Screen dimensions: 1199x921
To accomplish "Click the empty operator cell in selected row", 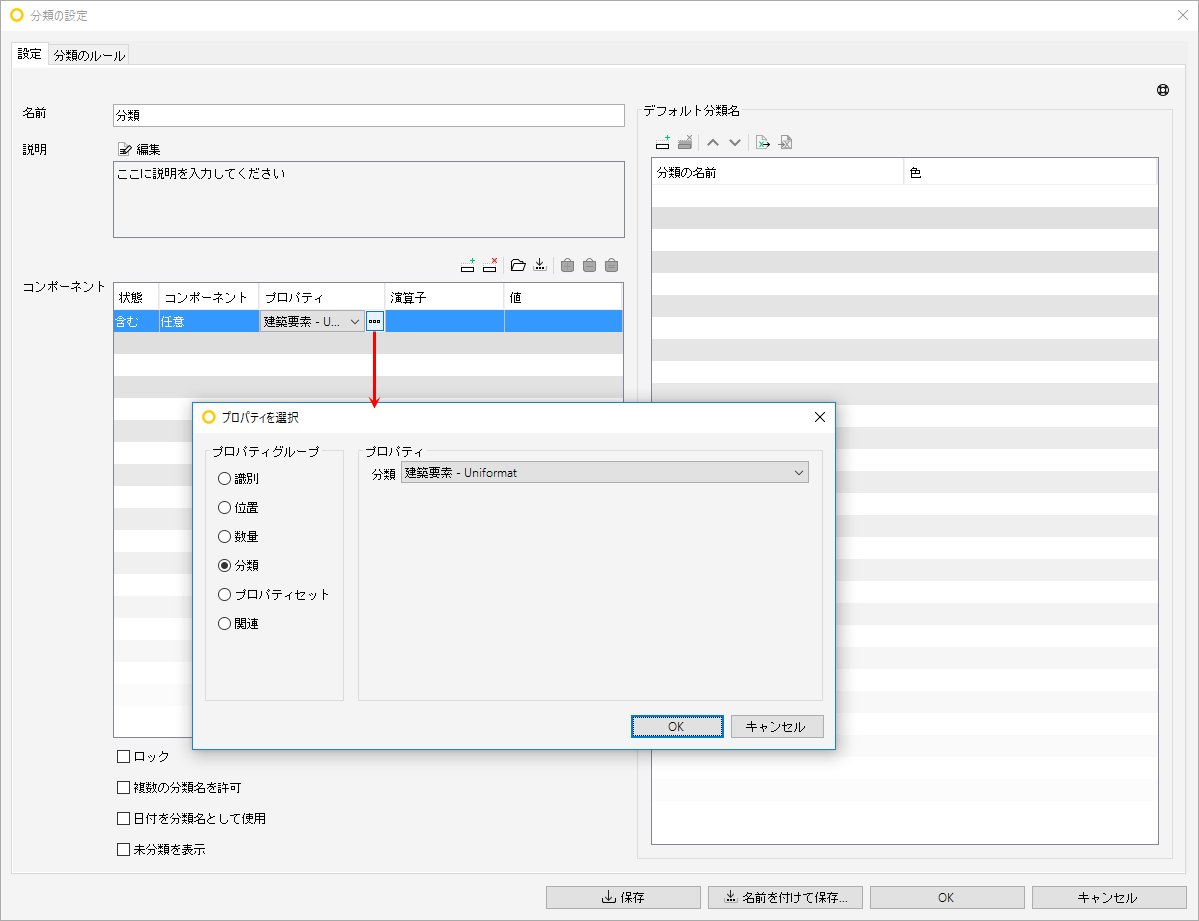I will (x=444, y=321).
